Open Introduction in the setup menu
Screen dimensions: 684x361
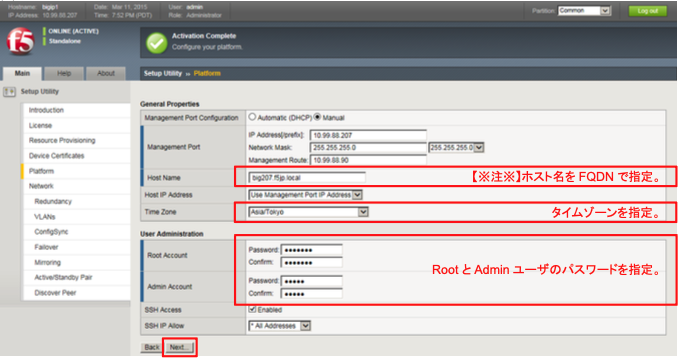(x=46, y=110)
